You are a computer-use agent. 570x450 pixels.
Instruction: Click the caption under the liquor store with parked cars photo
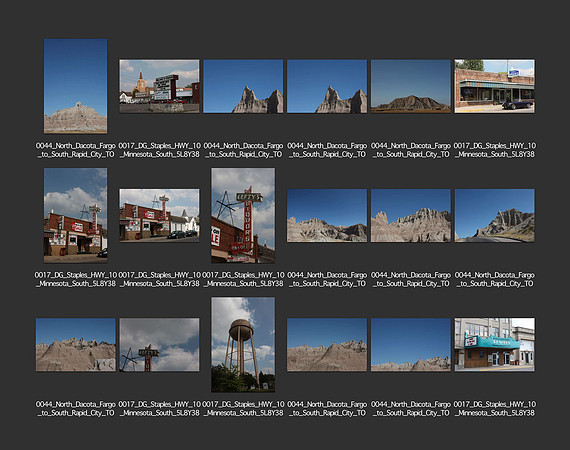click(159, 279)
